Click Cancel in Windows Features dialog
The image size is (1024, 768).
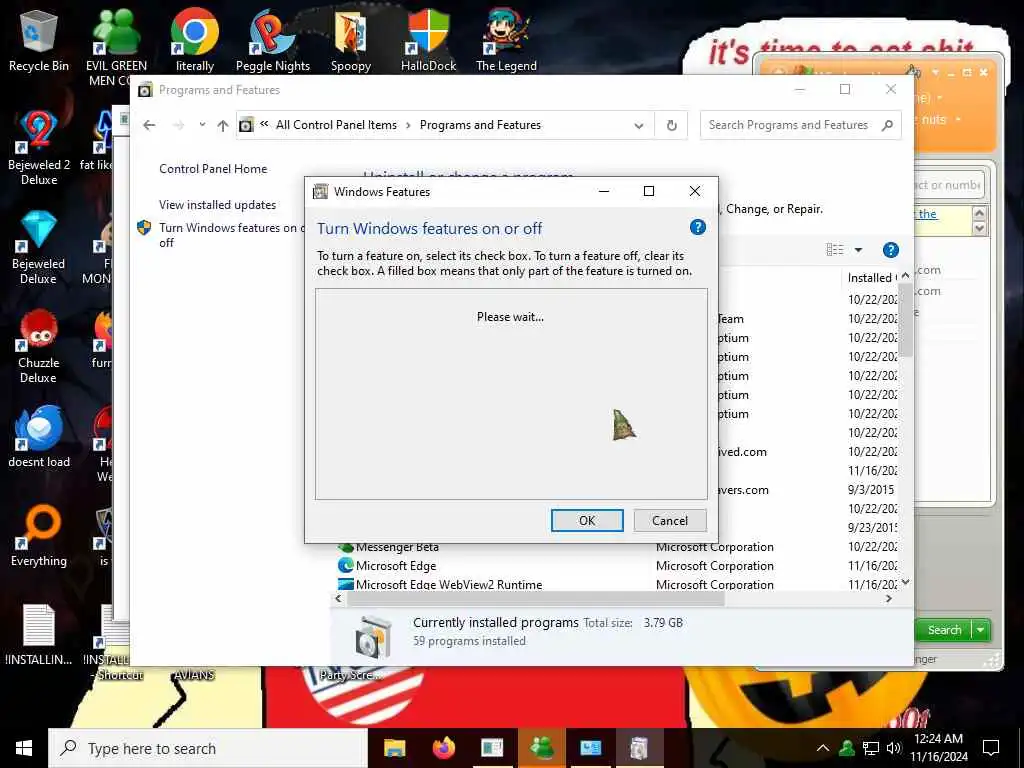pos(670,520)
